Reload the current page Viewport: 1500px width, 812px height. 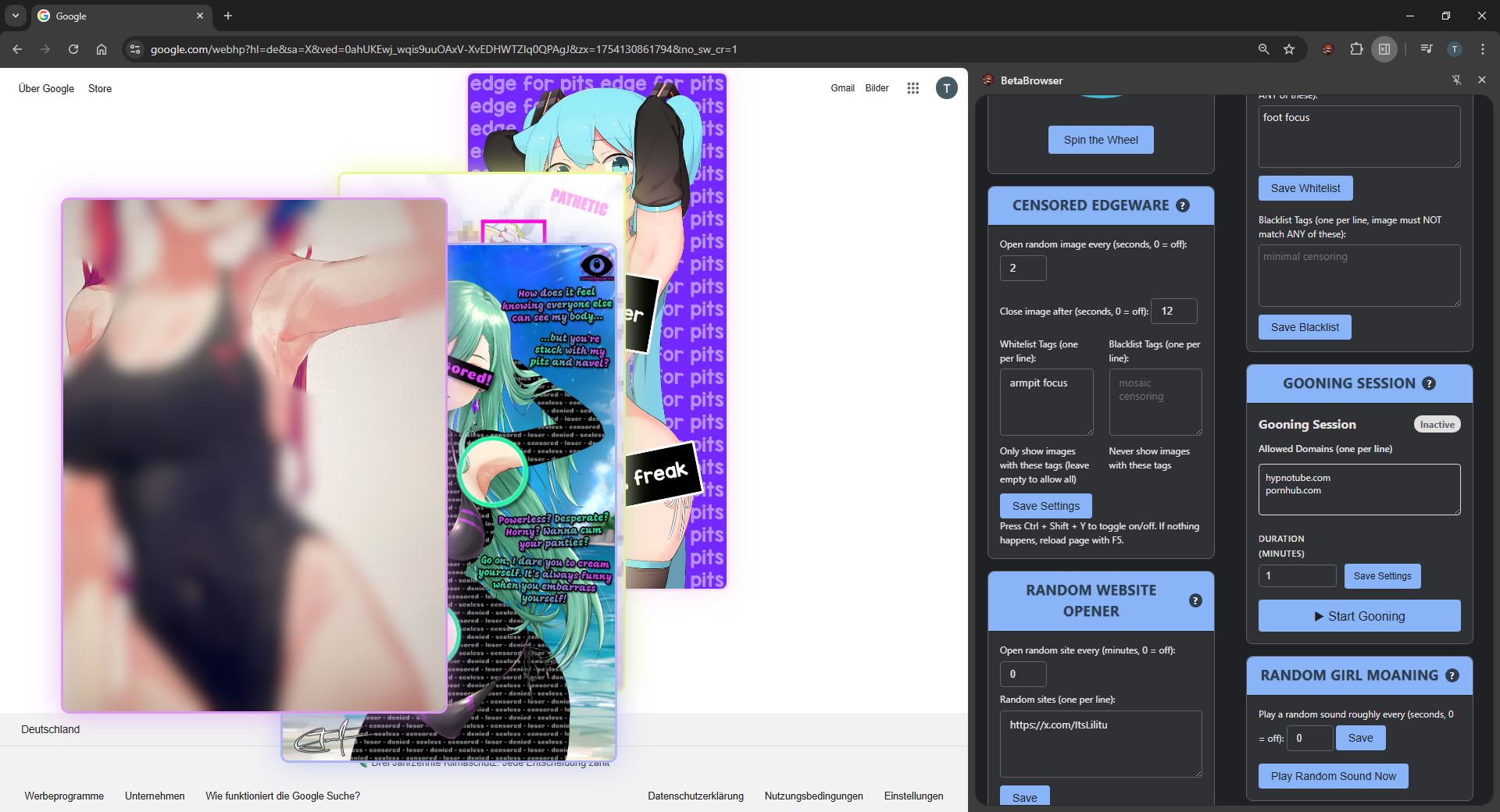(x=73, y=49)
